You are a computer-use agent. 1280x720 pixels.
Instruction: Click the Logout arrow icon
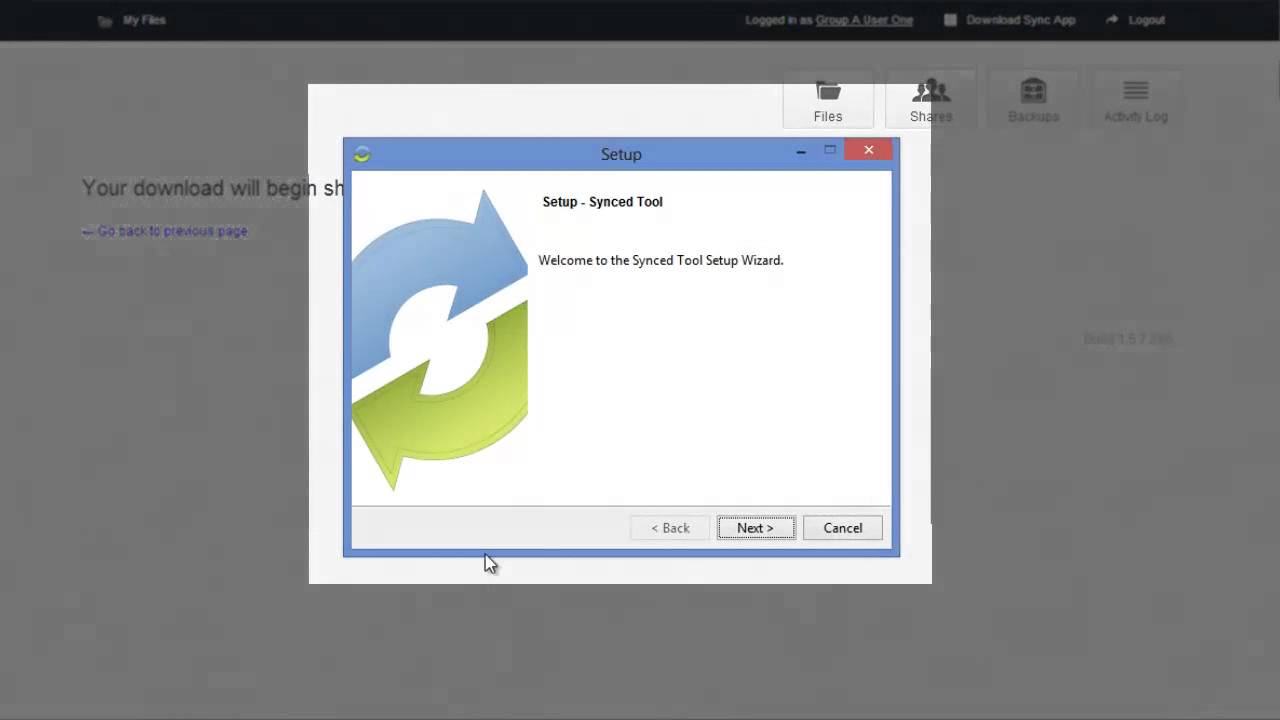click(1112, 20)
